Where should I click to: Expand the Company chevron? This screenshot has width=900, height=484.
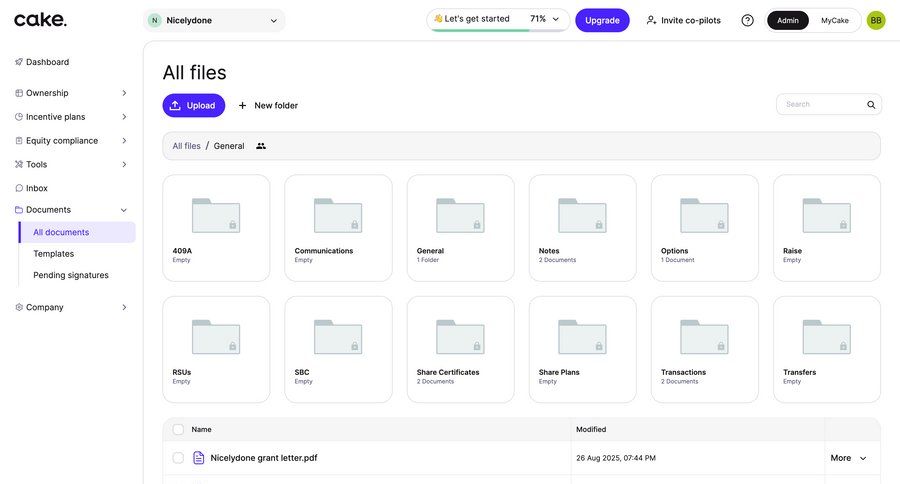[124, 307]
